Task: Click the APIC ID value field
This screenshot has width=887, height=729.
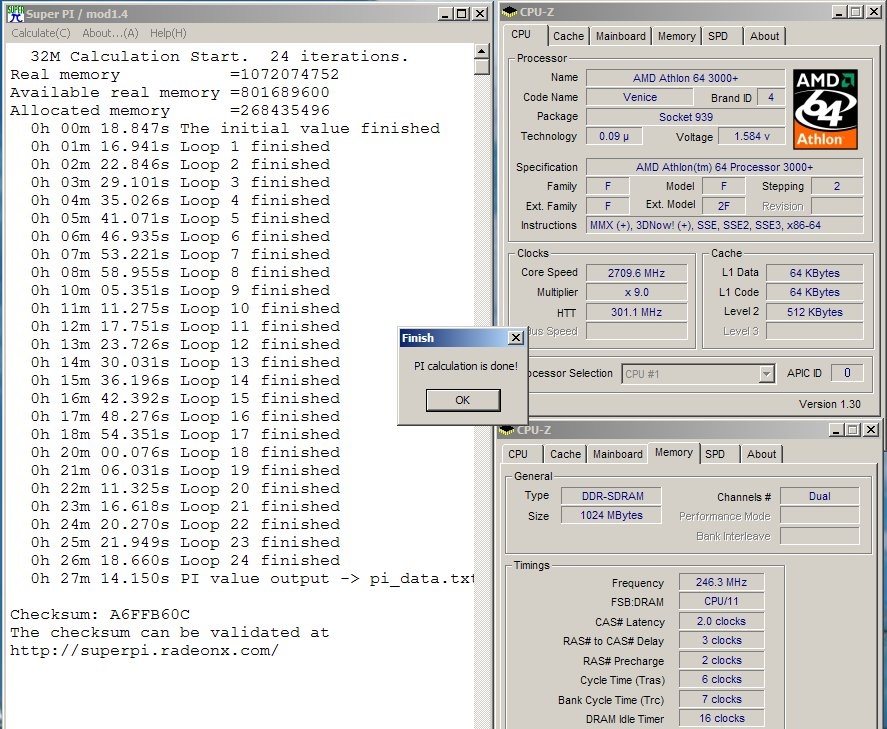Action: [x=847, y=373]
